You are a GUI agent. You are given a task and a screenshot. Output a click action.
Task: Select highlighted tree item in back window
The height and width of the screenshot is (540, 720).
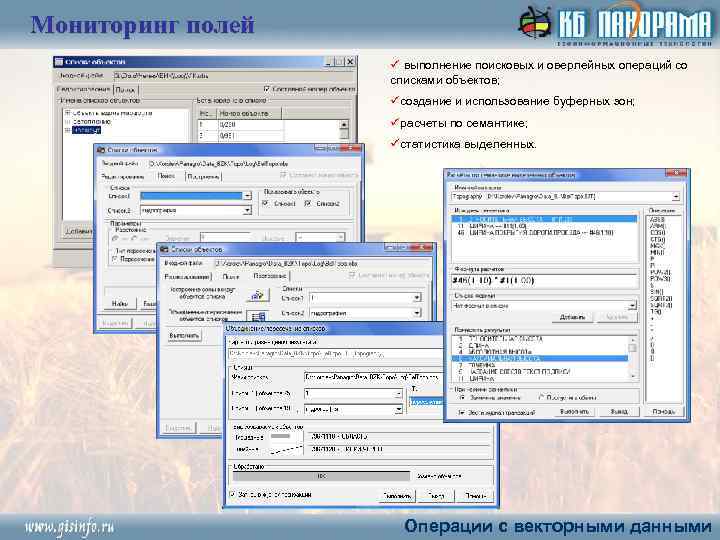(x=86, y=130)
